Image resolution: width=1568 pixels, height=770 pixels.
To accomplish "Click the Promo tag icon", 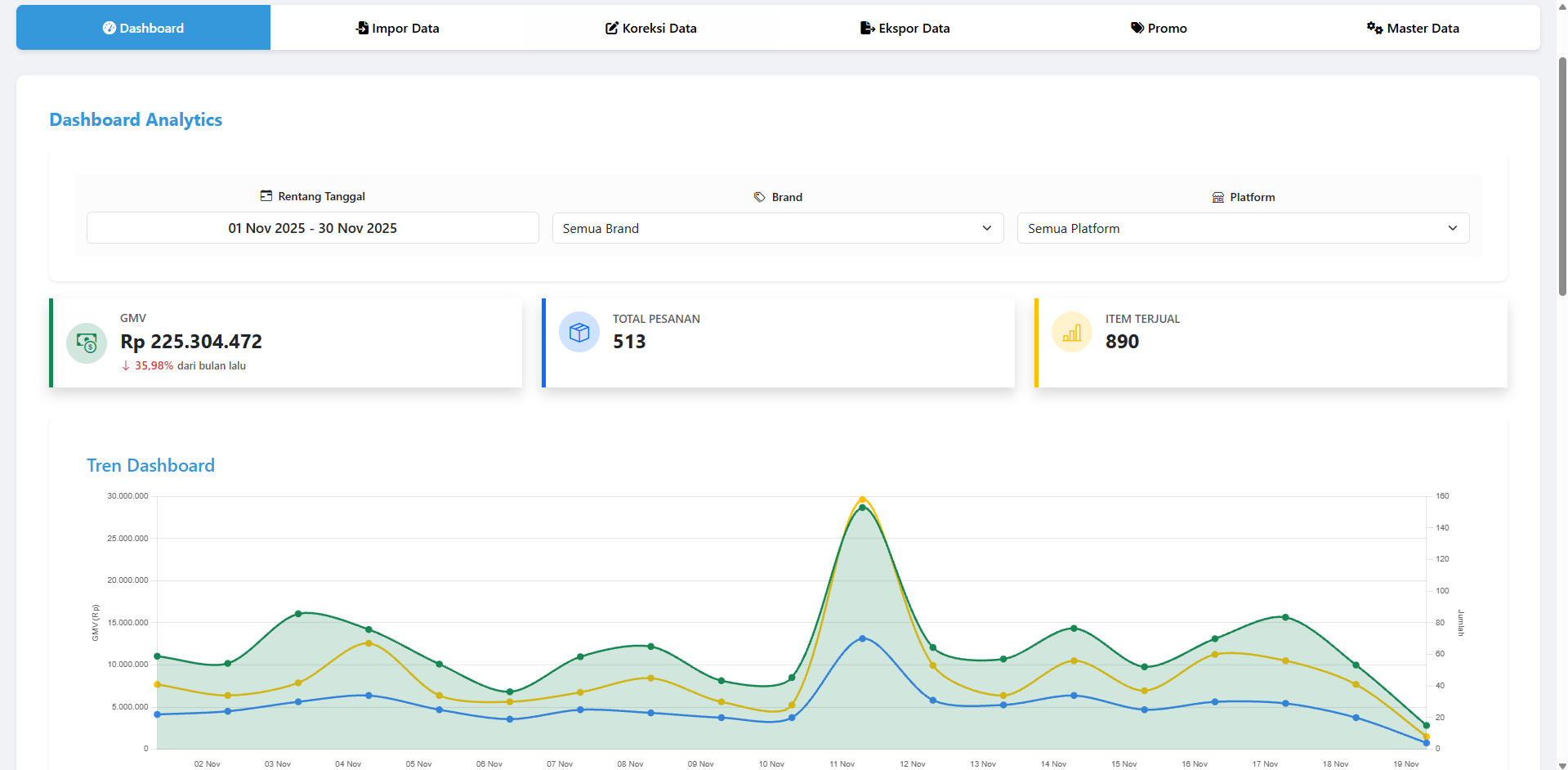I will pos(1136,27).
